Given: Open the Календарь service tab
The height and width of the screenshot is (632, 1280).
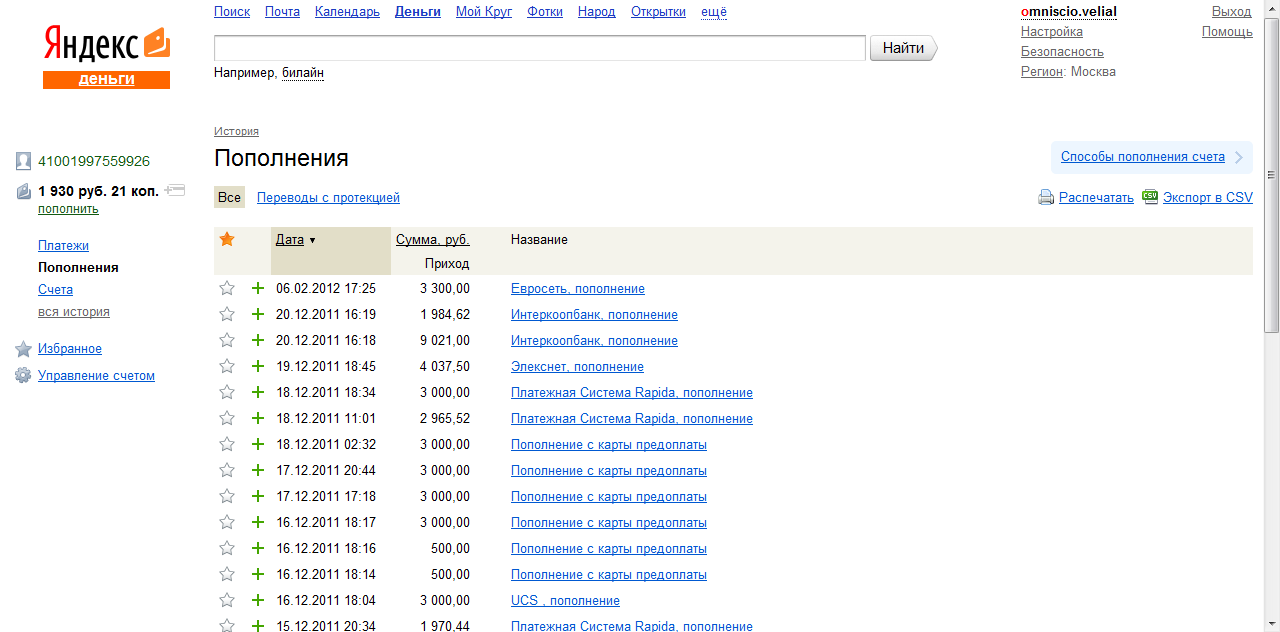Looking at the screenshot, I should pos(347,12).
